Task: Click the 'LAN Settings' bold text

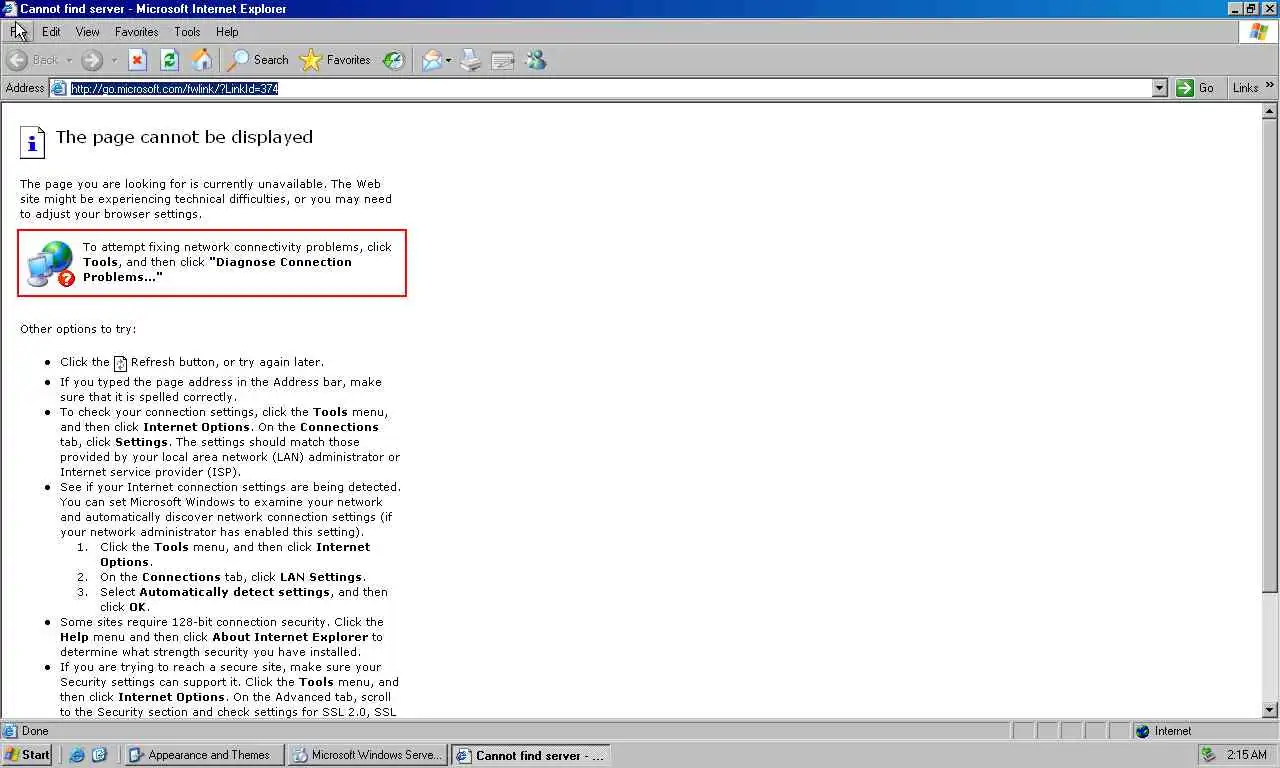Action: coord(320,577)
